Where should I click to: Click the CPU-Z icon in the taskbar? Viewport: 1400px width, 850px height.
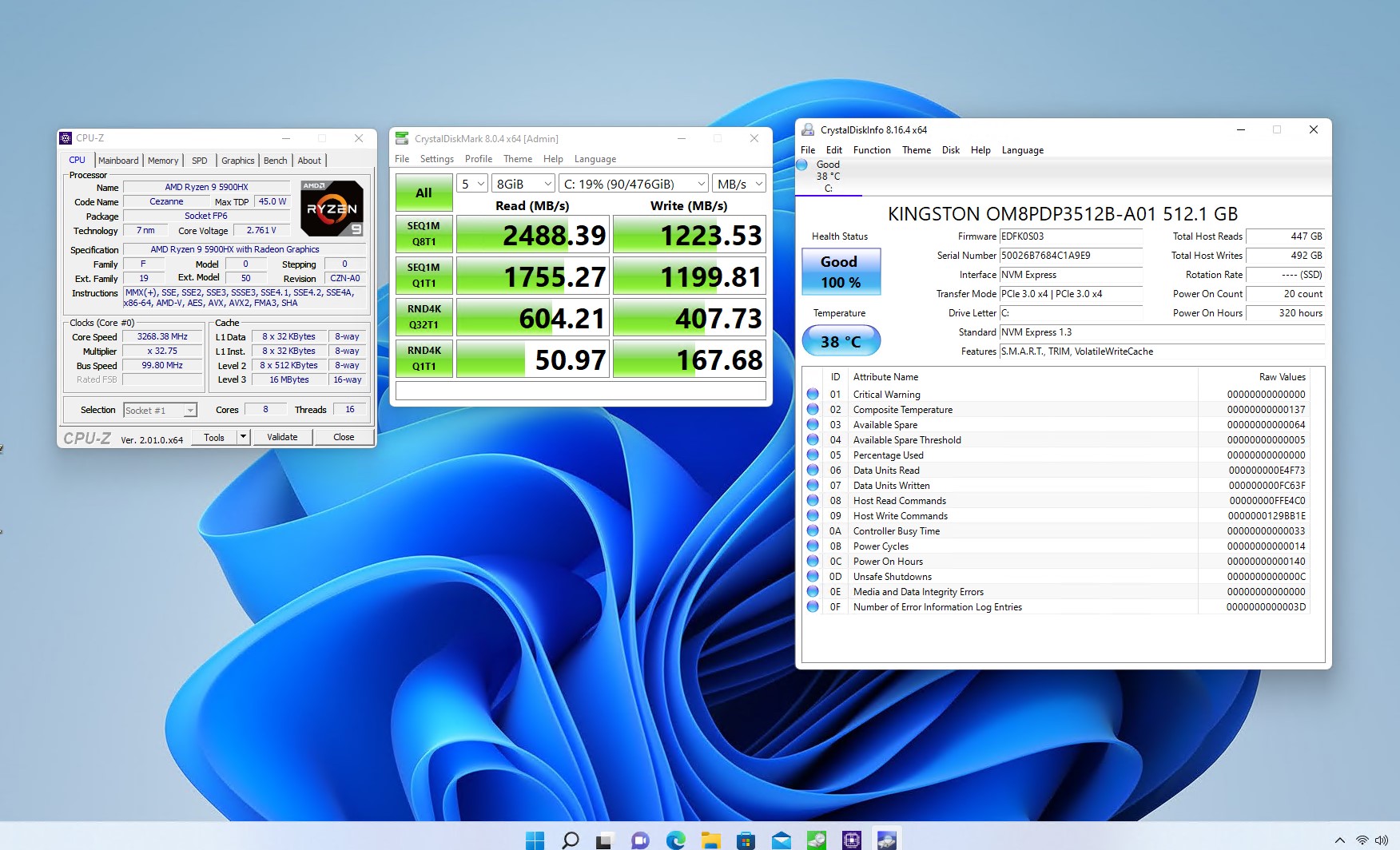point(851,840)
